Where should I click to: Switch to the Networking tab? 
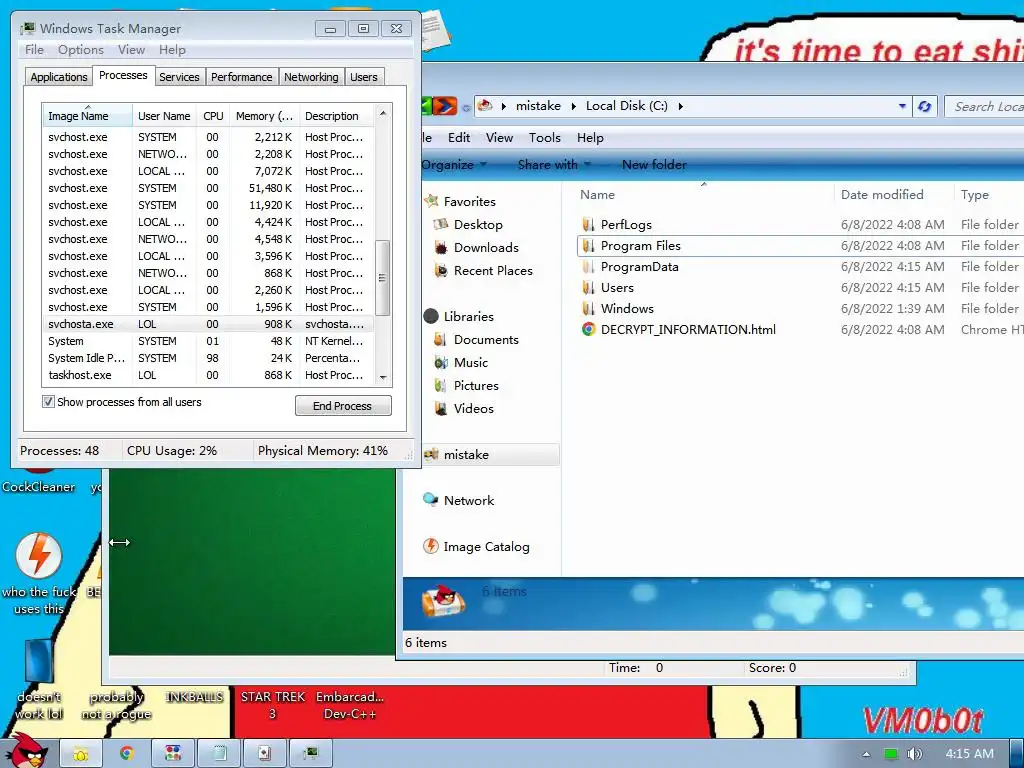[x=311, y=77]
